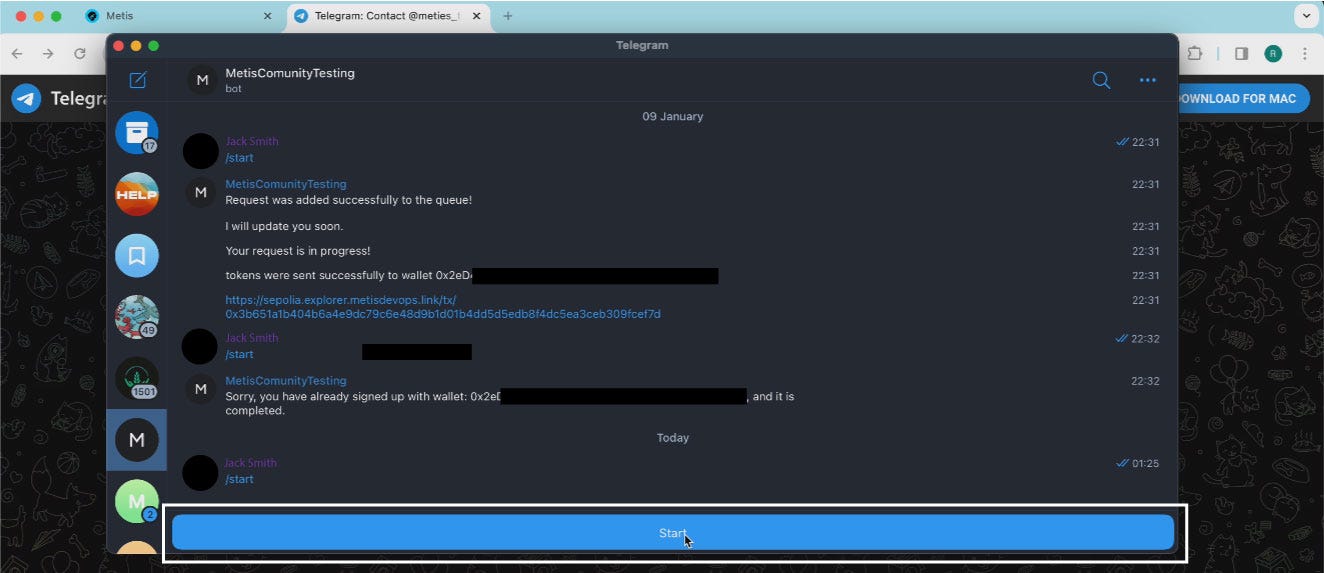Click Jack Smith name on 22:32 message
Screen dimensions: 1324x573
click(252, 337)
